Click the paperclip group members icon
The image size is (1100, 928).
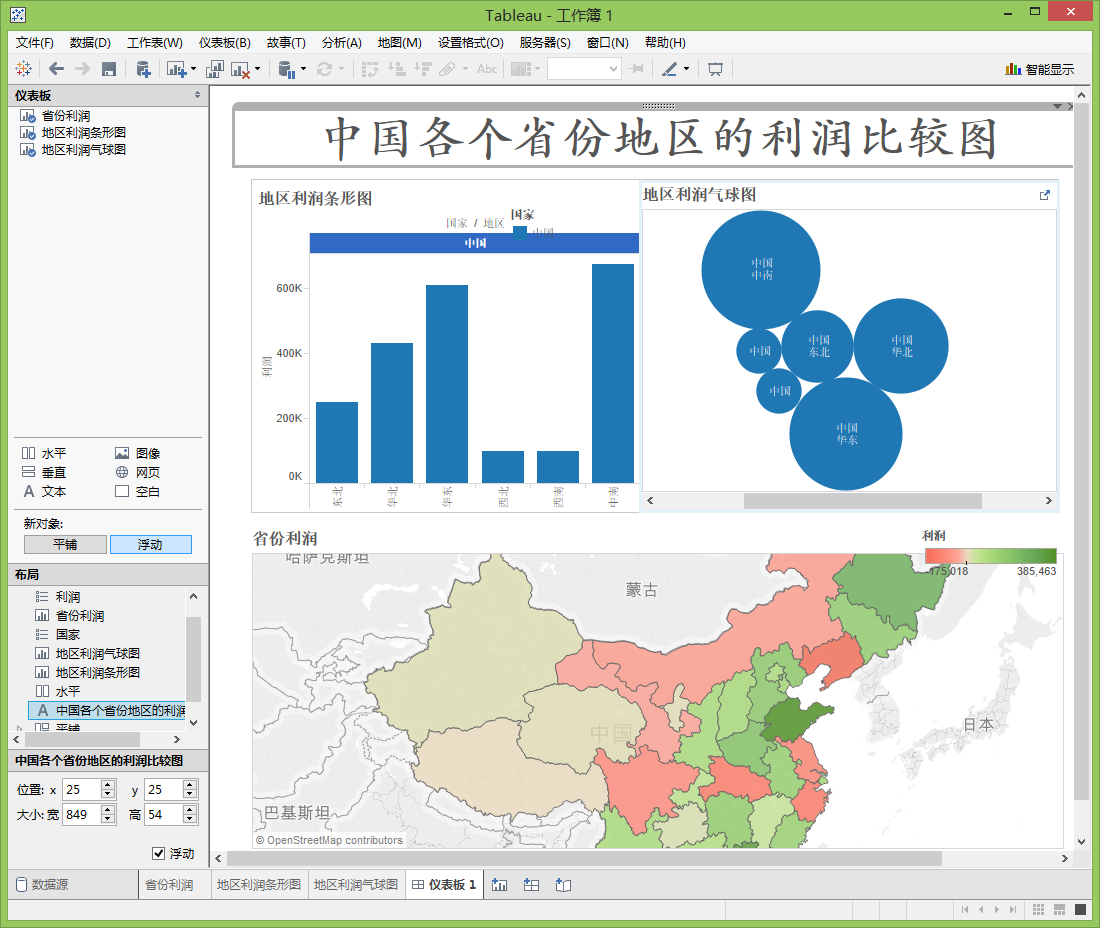[x=448, y=69]
